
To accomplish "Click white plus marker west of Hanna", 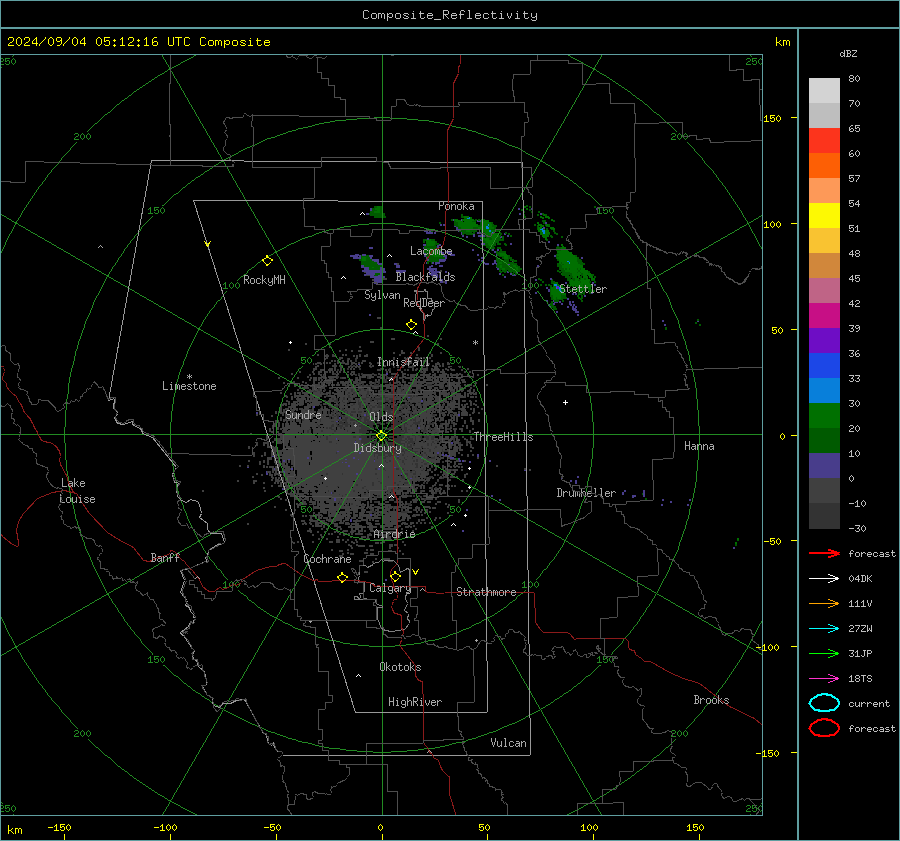I will click(x=565, y=402).
